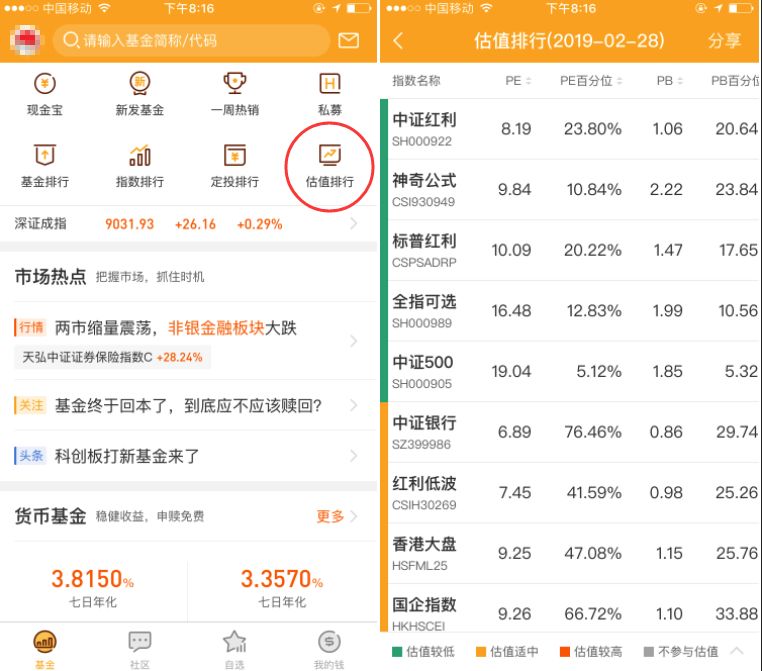
Task: Tap 货币基金 section title
Action: 51,516
